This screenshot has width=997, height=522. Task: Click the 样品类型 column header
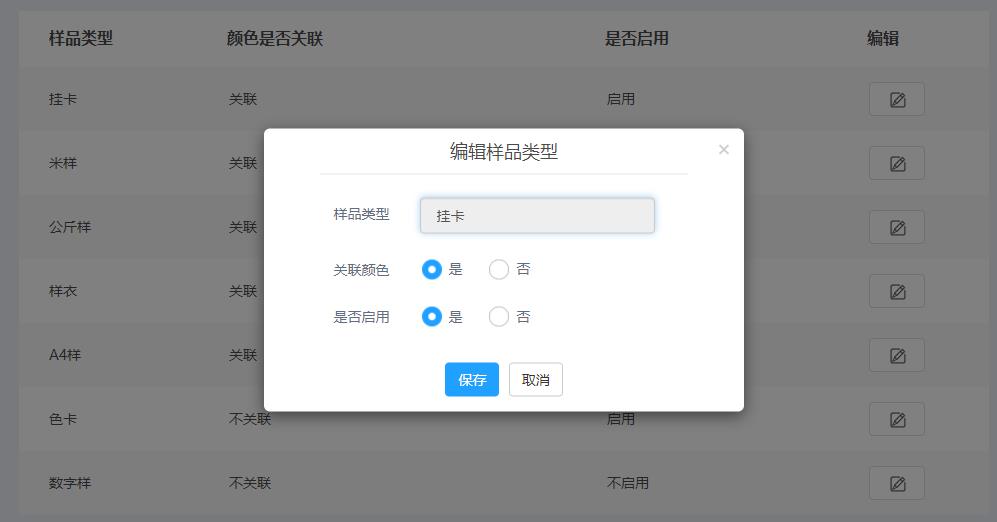tap(81, 38)
